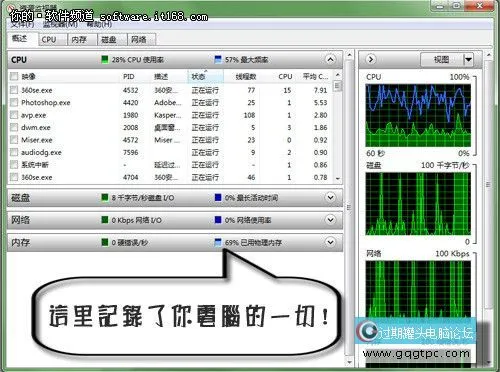This screenshot has width=500, height=372.
Task: Check the 360se.exe PID 4532 checkbox
Action: coord(14,90)
